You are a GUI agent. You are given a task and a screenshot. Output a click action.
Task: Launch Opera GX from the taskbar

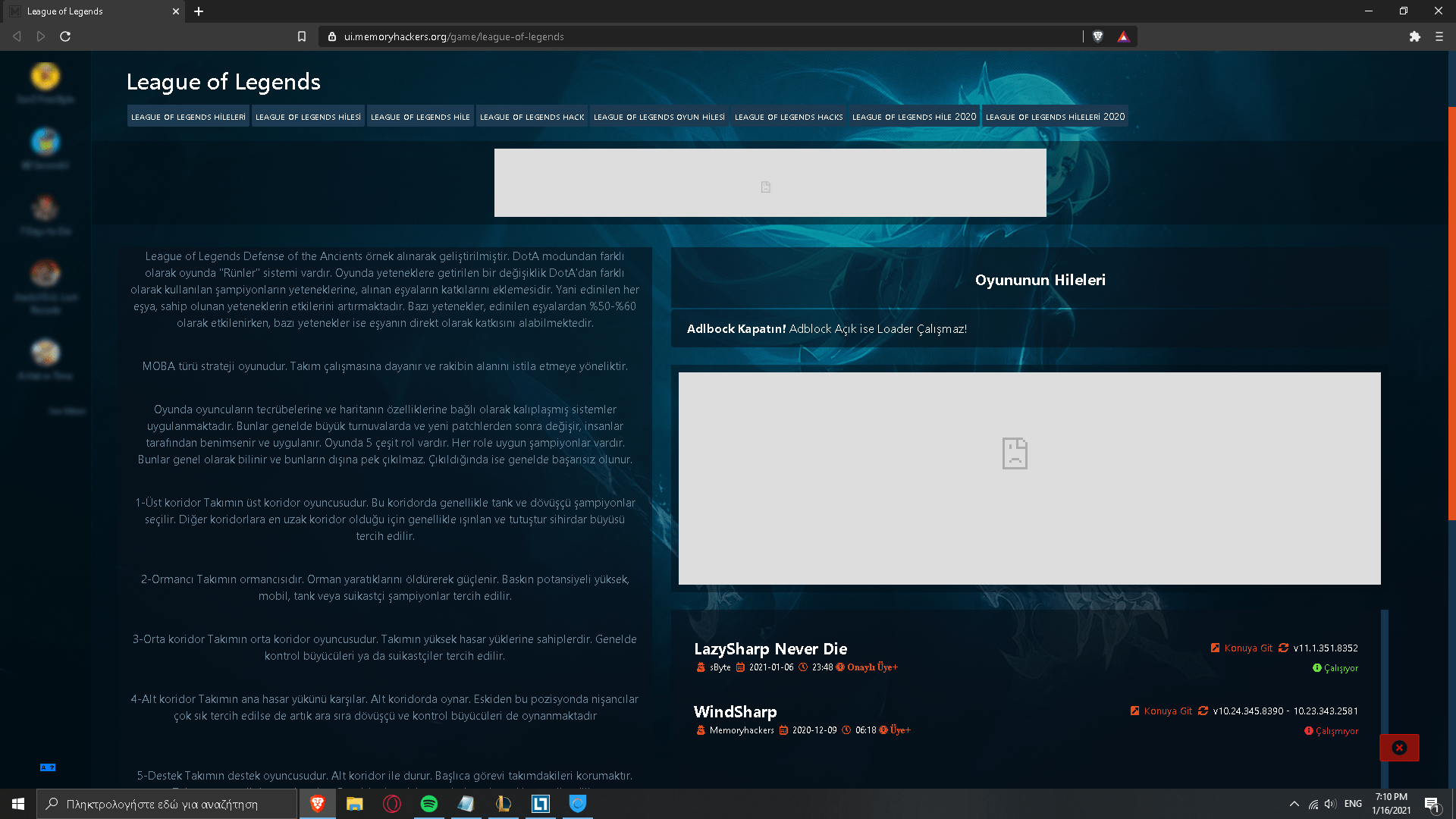coord(392,804)
